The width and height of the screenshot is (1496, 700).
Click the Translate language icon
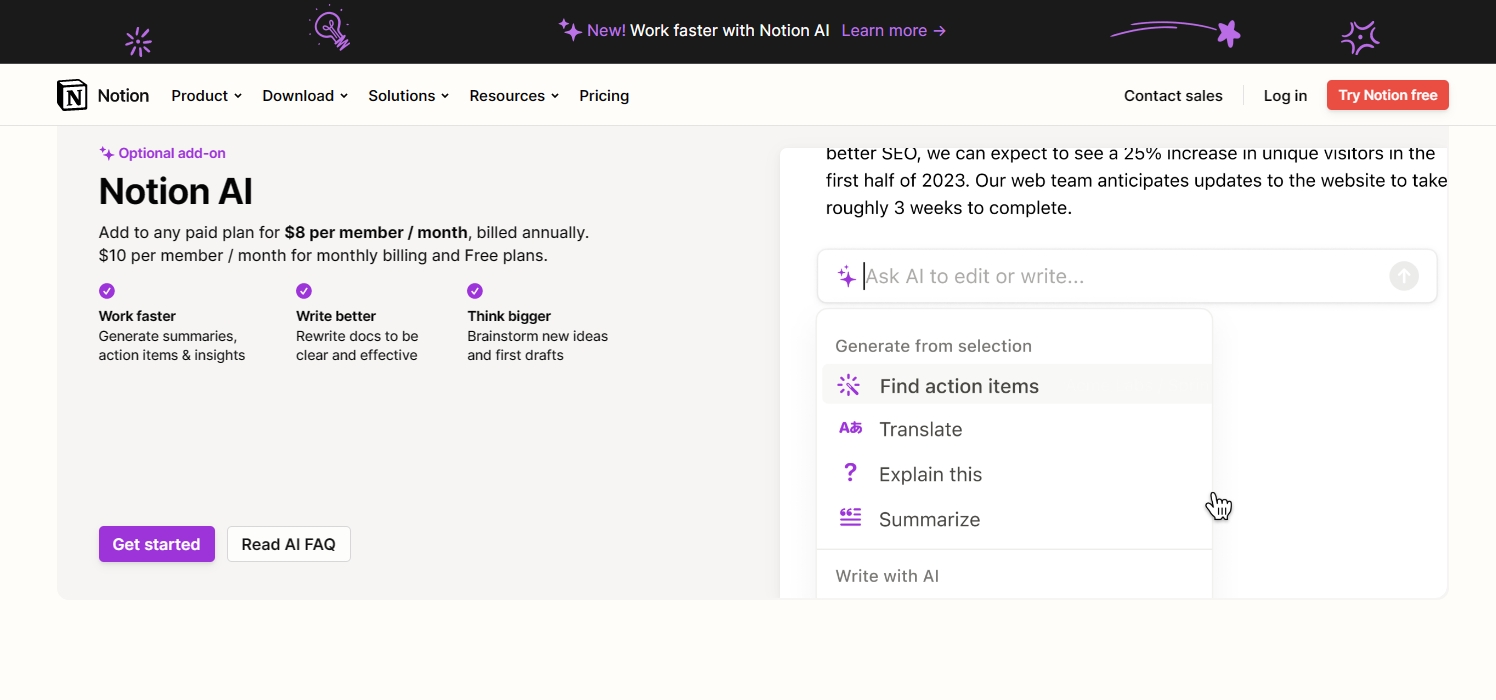[x=850, y=428]
